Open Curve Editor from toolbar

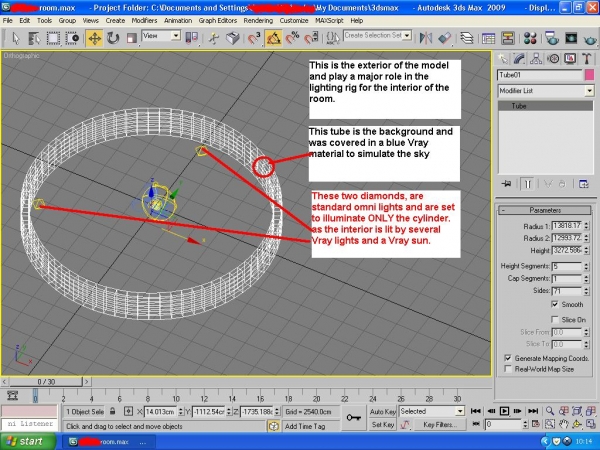488,38
